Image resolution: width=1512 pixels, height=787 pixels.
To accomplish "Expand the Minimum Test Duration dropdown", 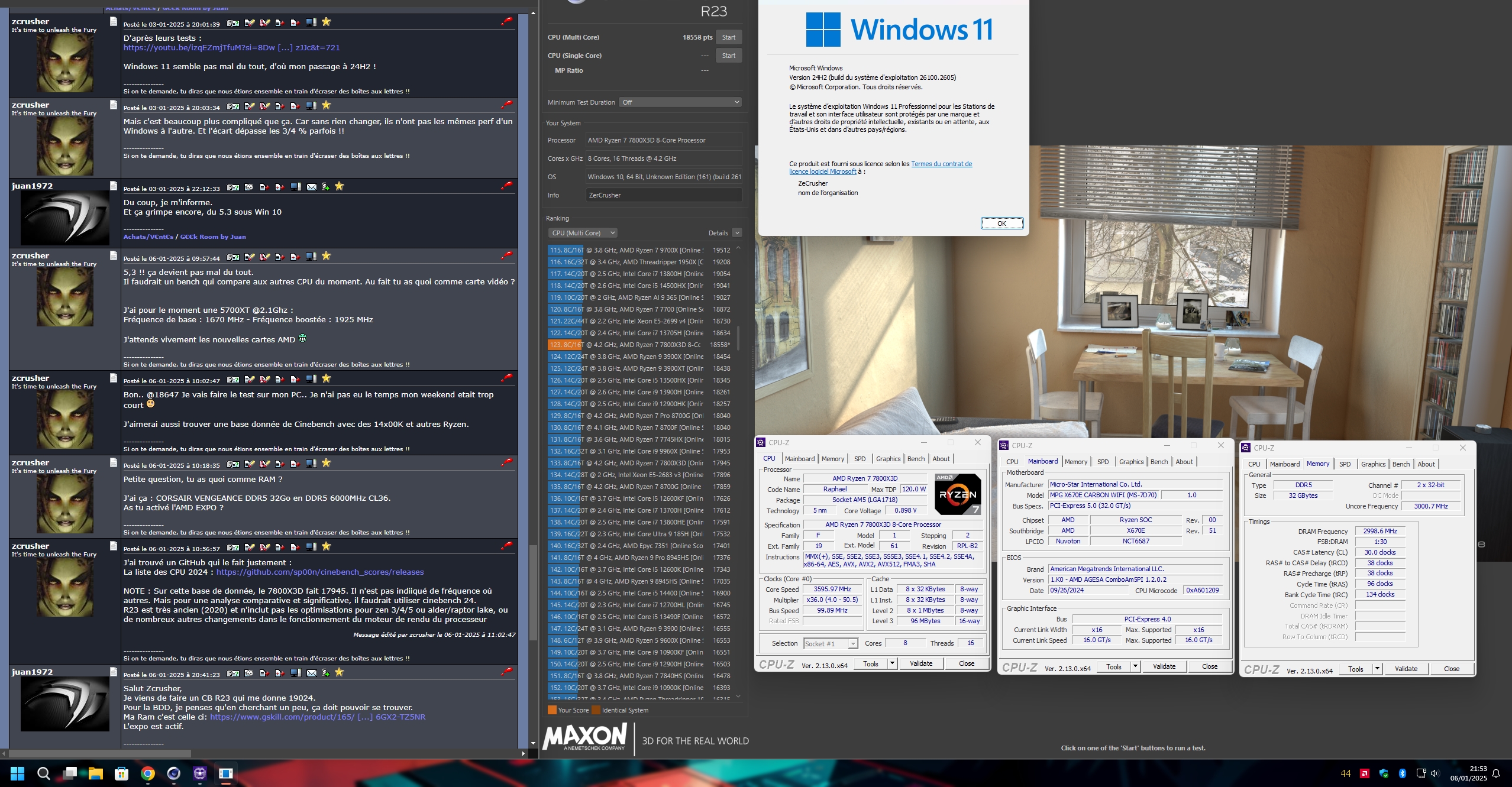I will click(x=680, y=102).
